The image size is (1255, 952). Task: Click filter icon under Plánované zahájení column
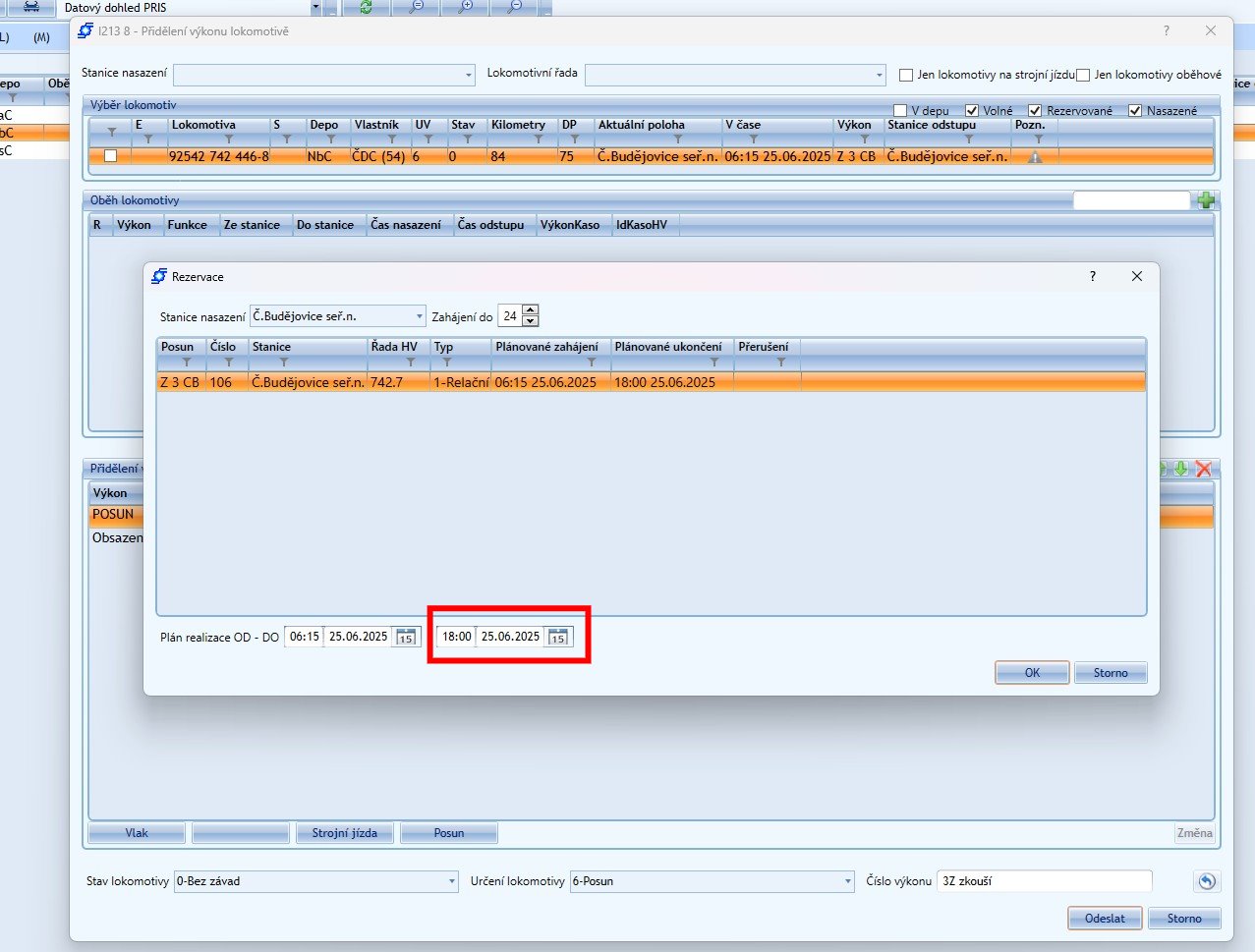pyautogui.click(x=592, y=363)
